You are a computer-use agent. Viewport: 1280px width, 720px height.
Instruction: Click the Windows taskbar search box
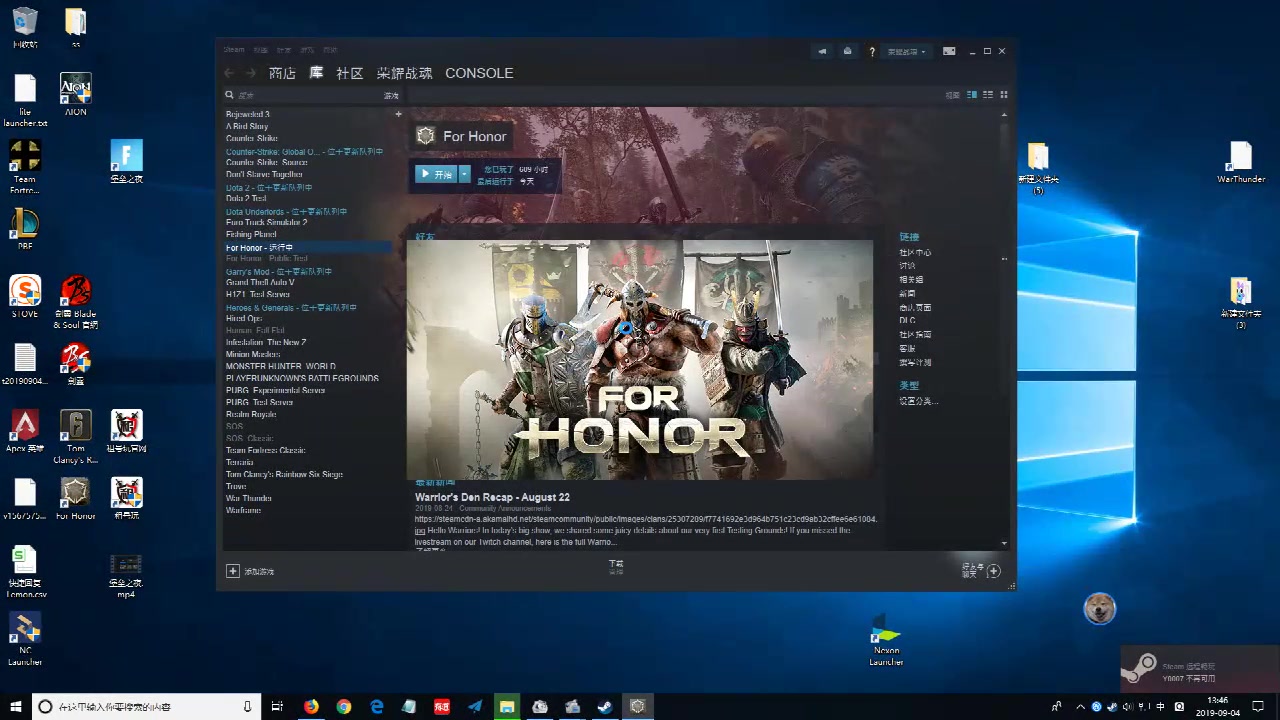pos(147,706)
